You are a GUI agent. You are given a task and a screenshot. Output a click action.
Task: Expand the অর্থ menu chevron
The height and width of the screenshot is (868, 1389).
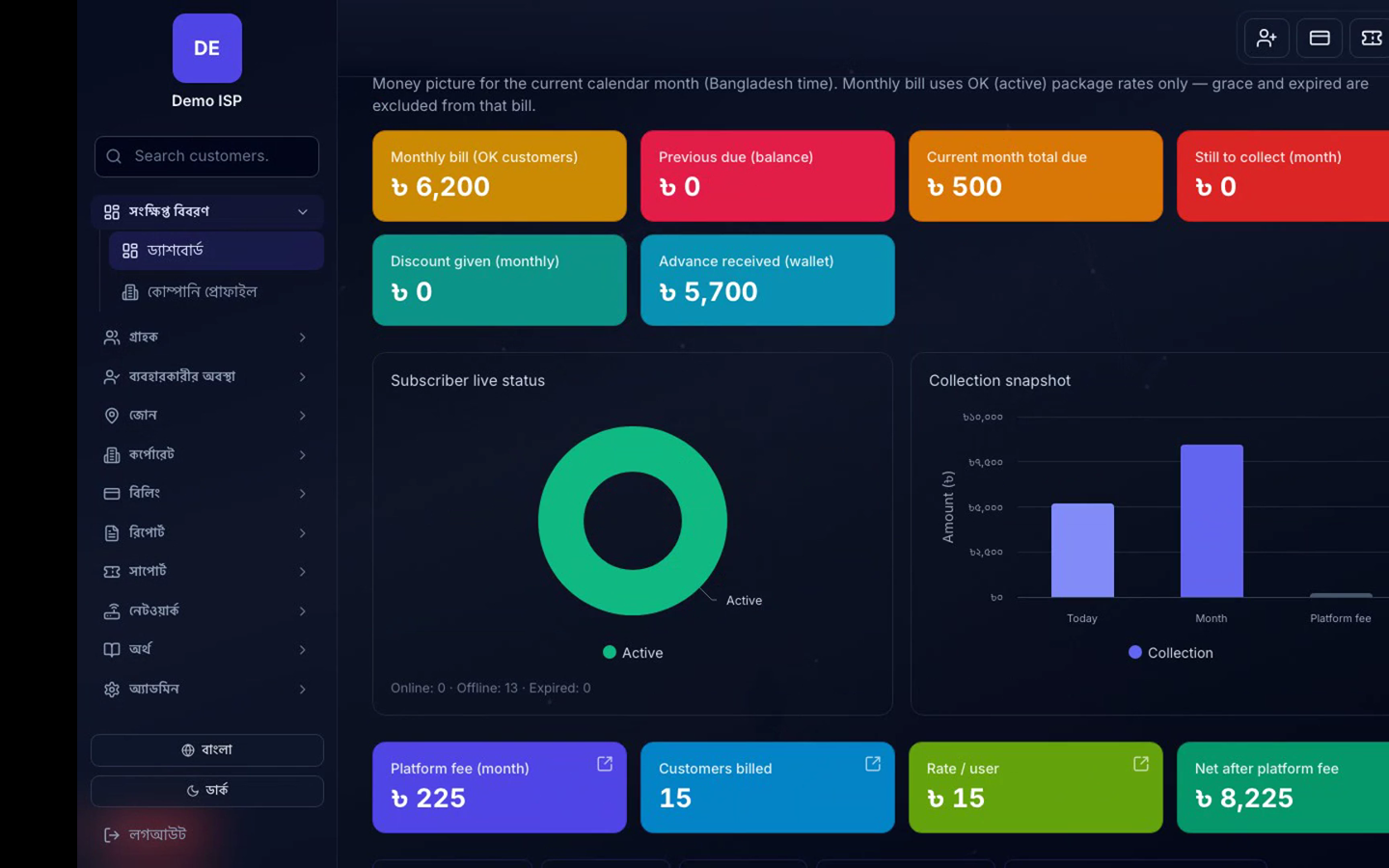coord(303,650)
